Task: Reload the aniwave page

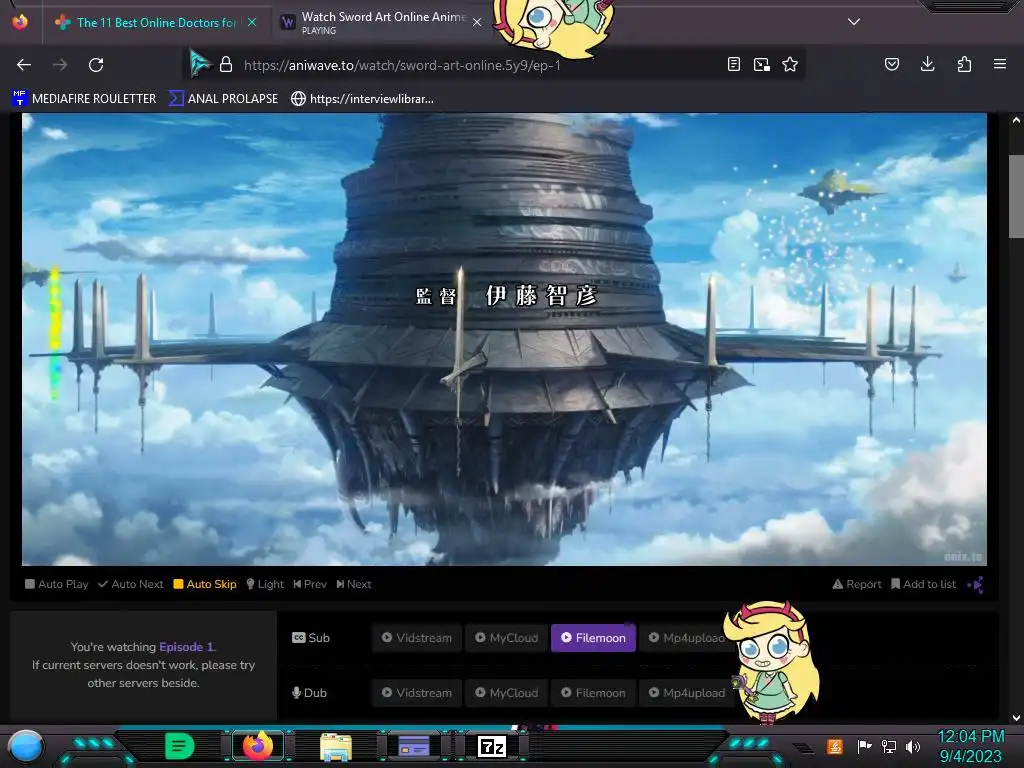Action: pos(96,65)
